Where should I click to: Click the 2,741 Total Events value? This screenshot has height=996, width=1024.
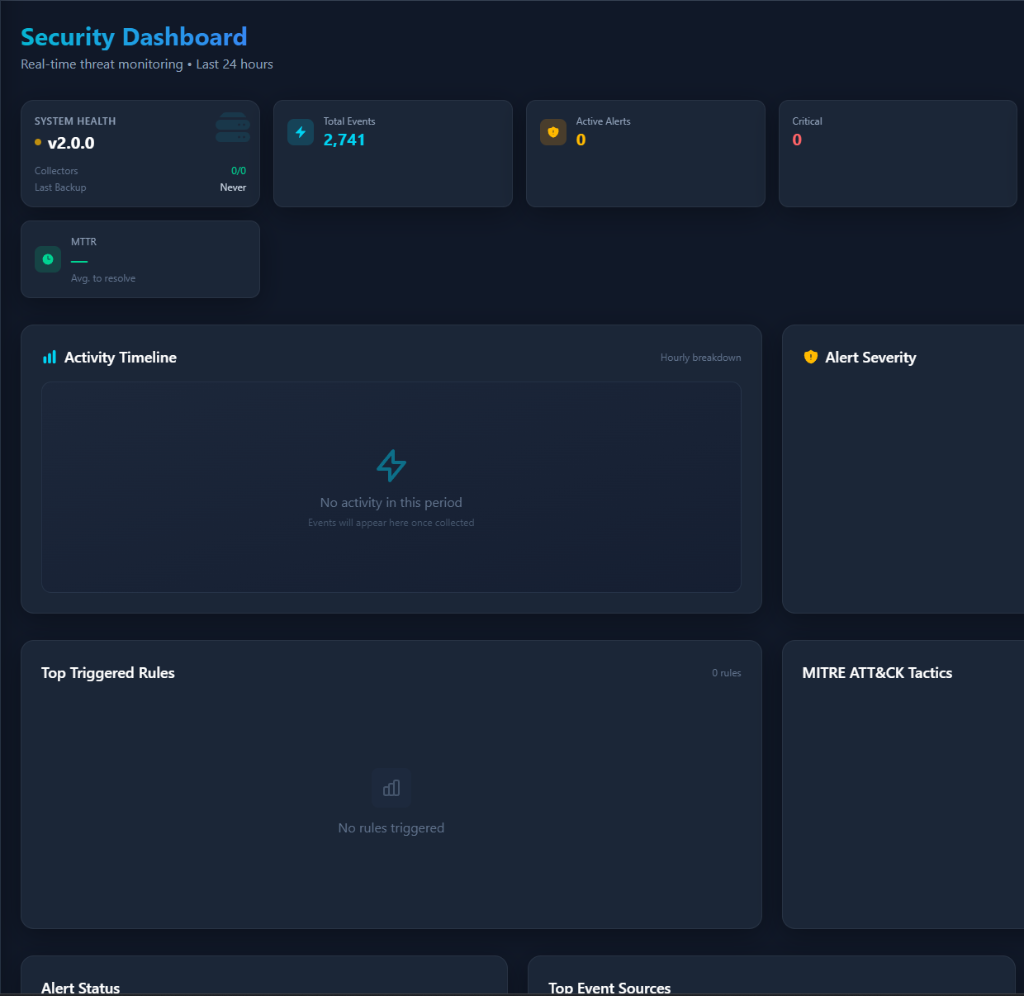(x=344, y=140)
